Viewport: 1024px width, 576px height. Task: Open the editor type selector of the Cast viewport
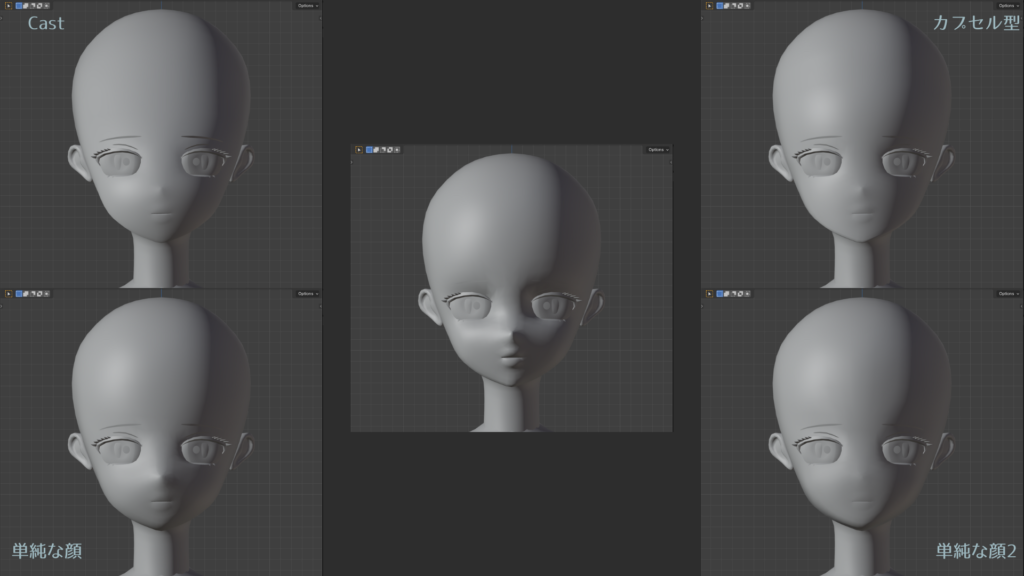(x=9, y=6)
